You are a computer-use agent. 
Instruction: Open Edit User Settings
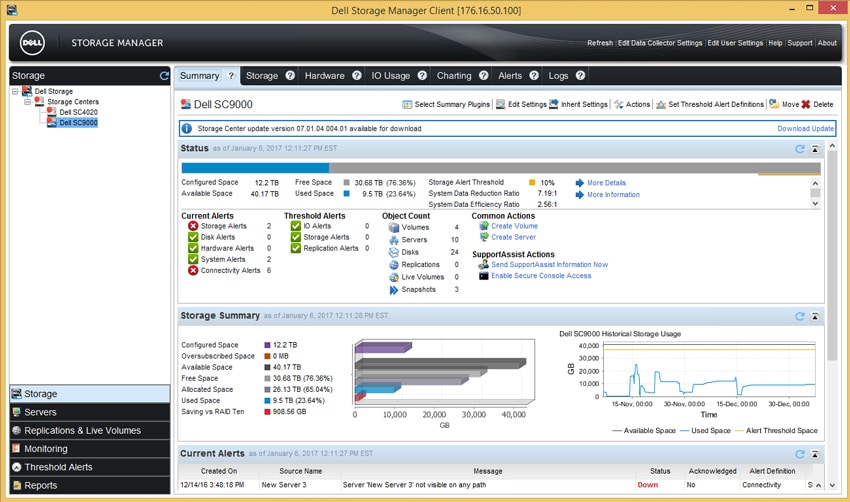[735, 43]
